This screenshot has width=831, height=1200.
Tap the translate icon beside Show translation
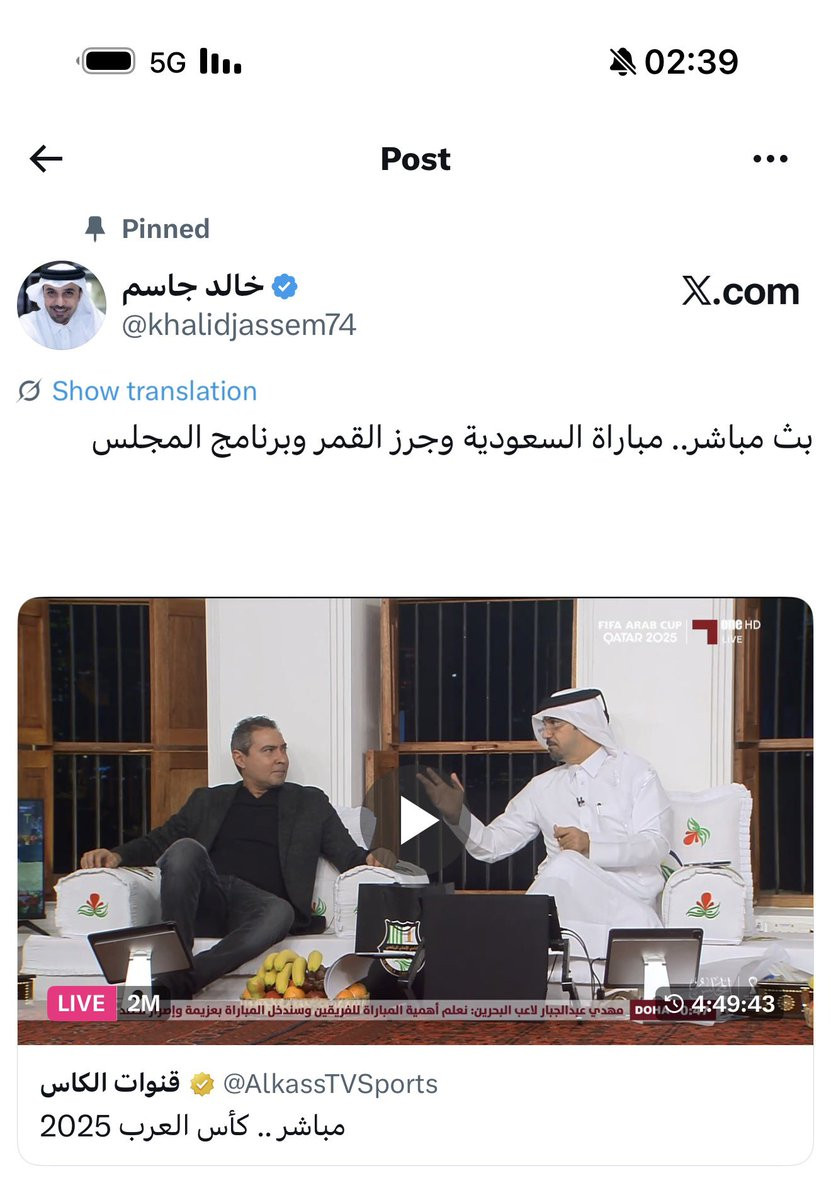click(30, 391)
